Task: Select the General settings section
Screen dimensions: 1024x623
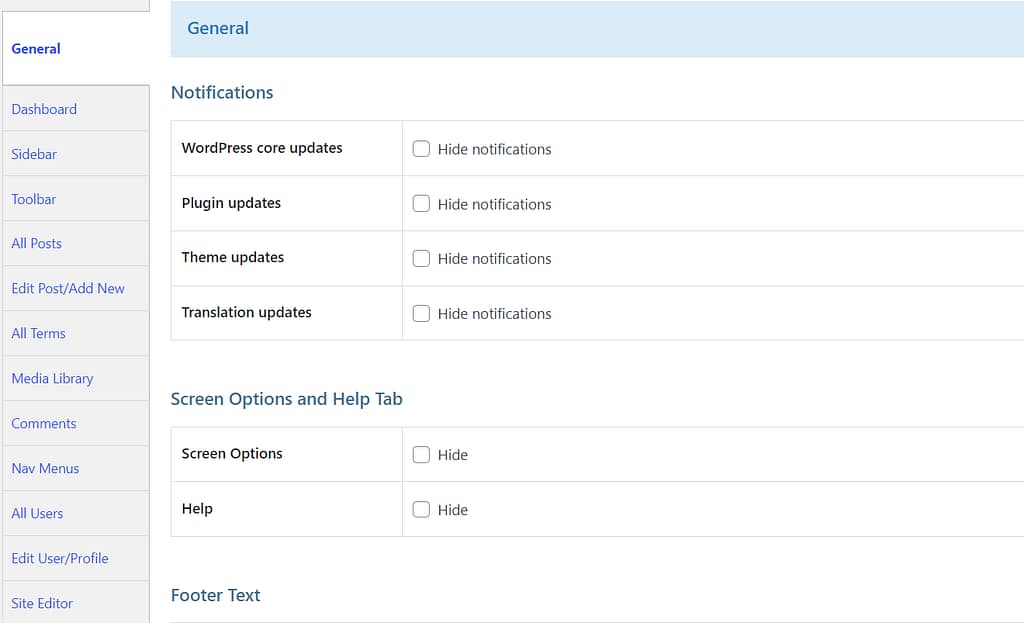Action: (36, 48)
